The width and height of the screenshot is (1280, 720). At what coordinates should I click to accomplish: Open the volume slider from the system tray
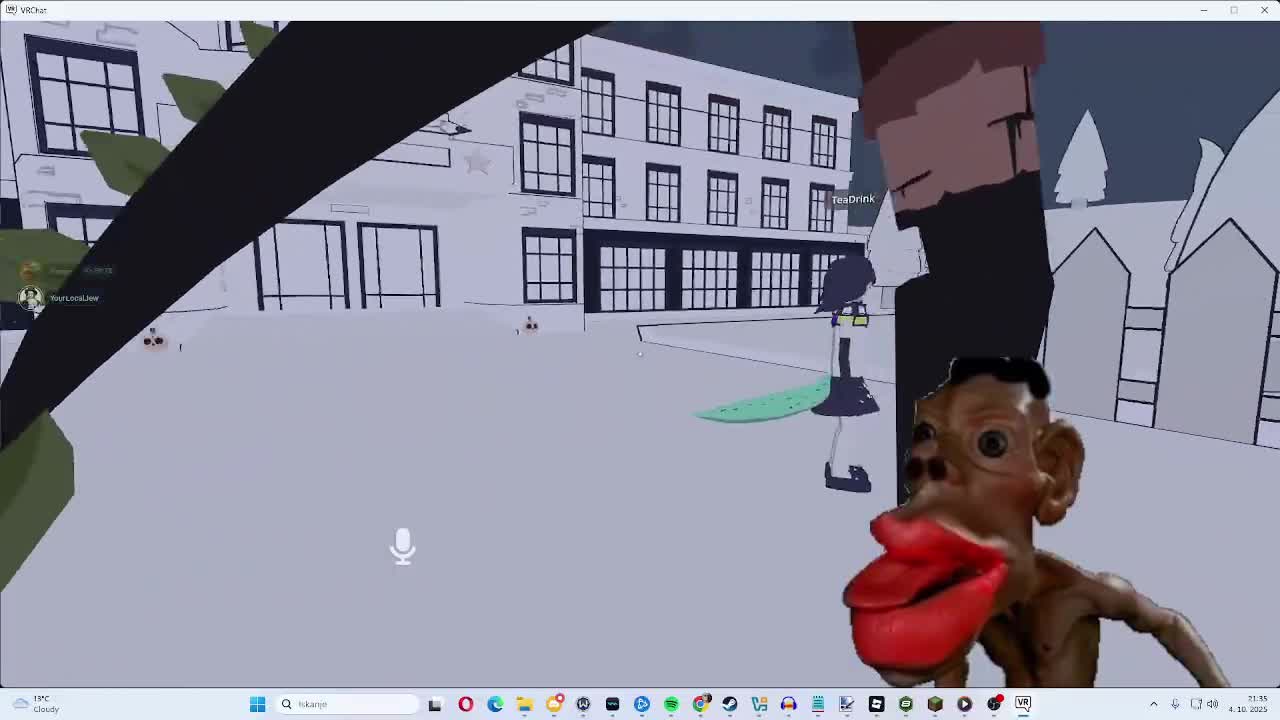point(1214,704)
